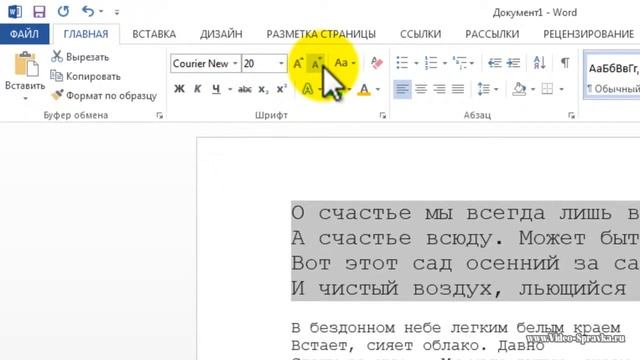This screenshot has width=640, height=360.
Task: Open the РЕЦЕНЗИРОВАНИЕ tab
Action: (x=589, y=34)
